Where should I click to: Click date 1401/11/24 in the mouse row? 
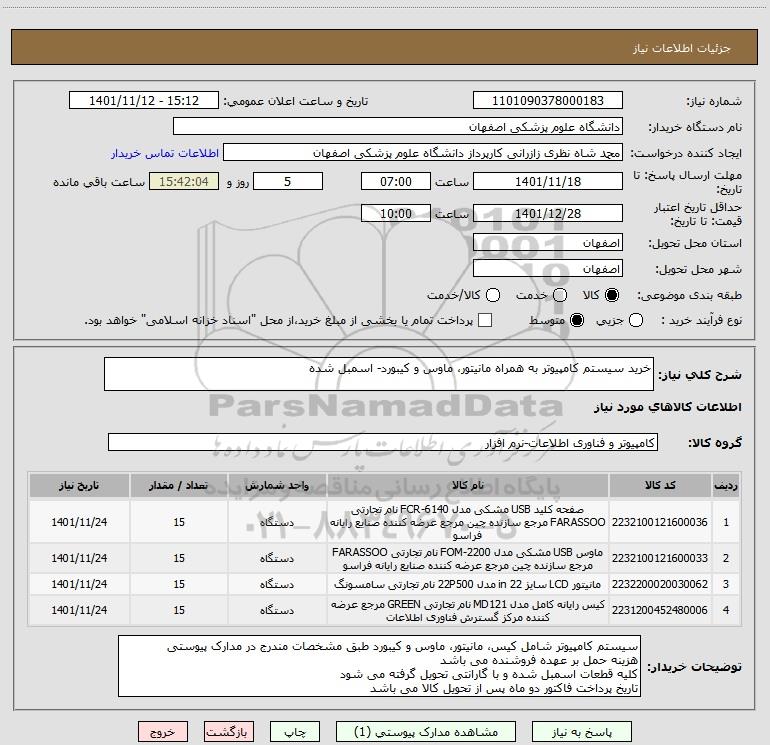coord(79,558)
